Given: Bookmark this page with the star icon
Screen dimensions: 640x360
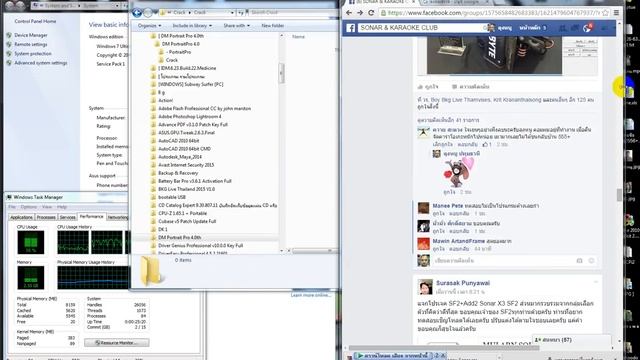Looking at the screenshot, I should (605, 13).
